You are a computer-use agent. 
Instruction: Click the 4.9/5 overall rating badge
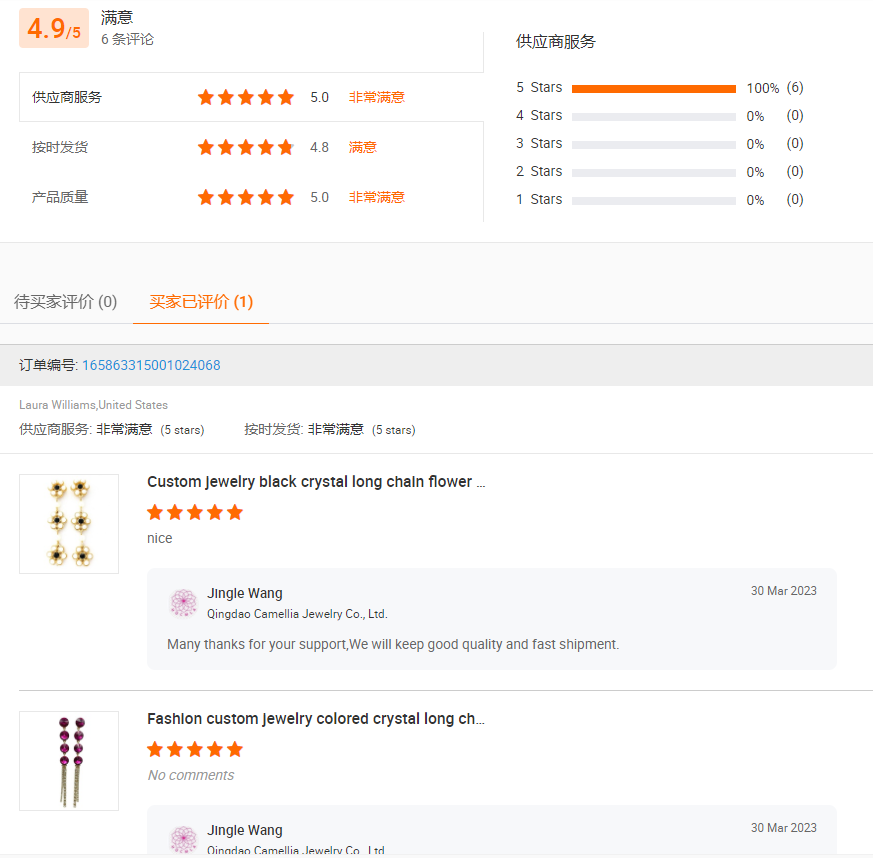(x=54, y=29)
